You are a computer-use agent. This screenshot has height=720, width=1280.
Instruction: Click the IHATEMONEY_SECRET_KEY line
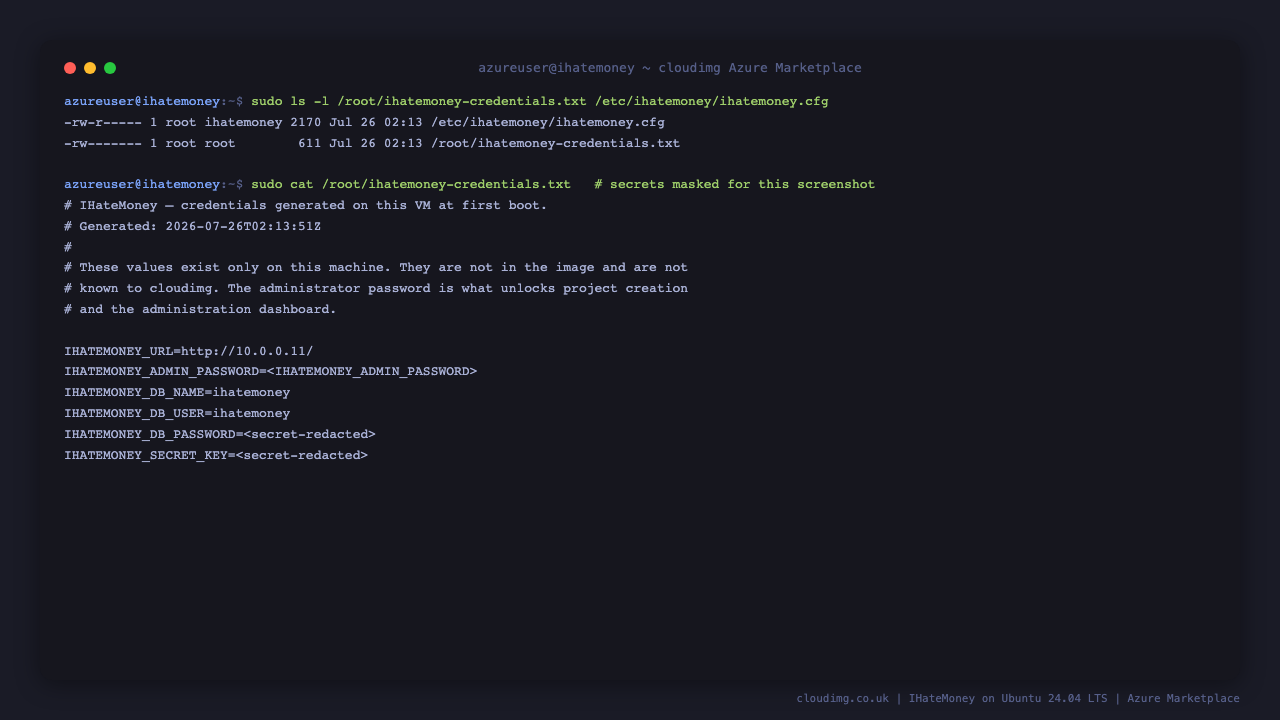tap(216, 455)
